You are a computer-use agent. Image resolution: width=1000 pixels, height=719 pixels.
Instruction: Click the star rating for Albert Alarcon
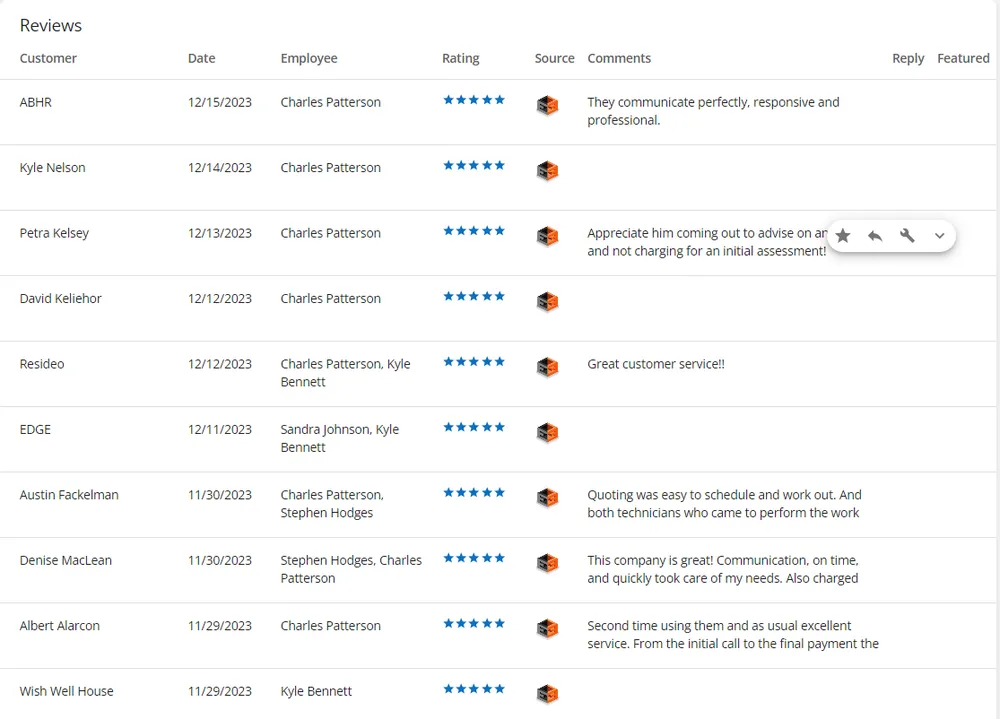pyautogui.click(x=474, y=623)
